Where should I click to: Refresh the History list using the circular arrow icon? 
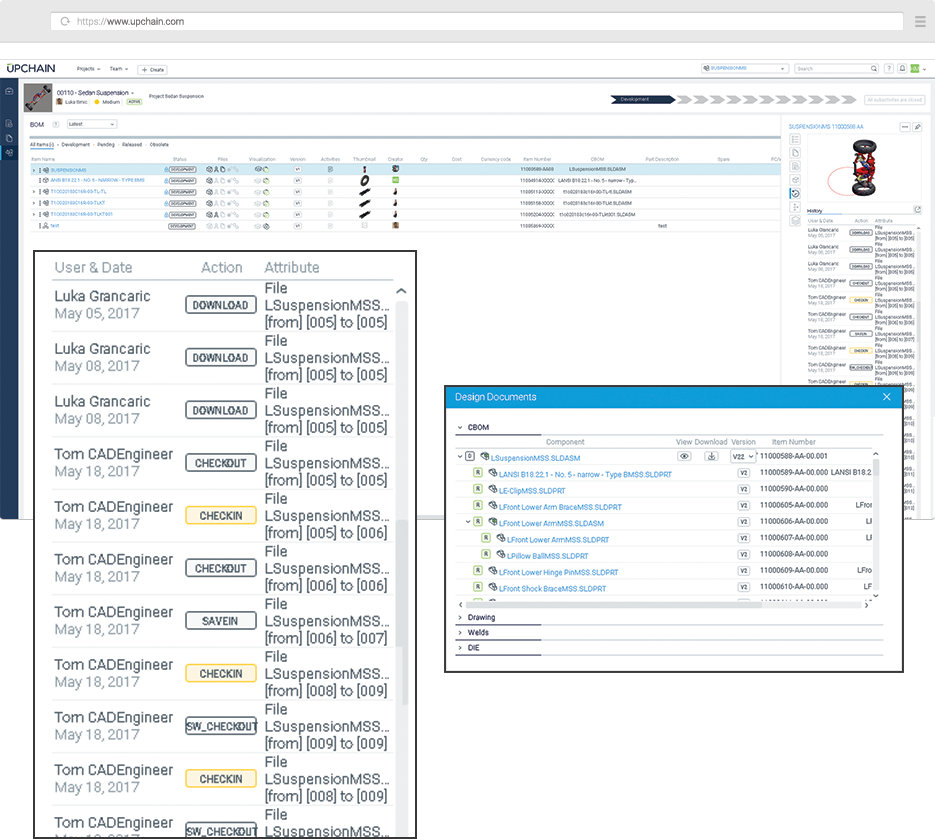pos(918,210)
